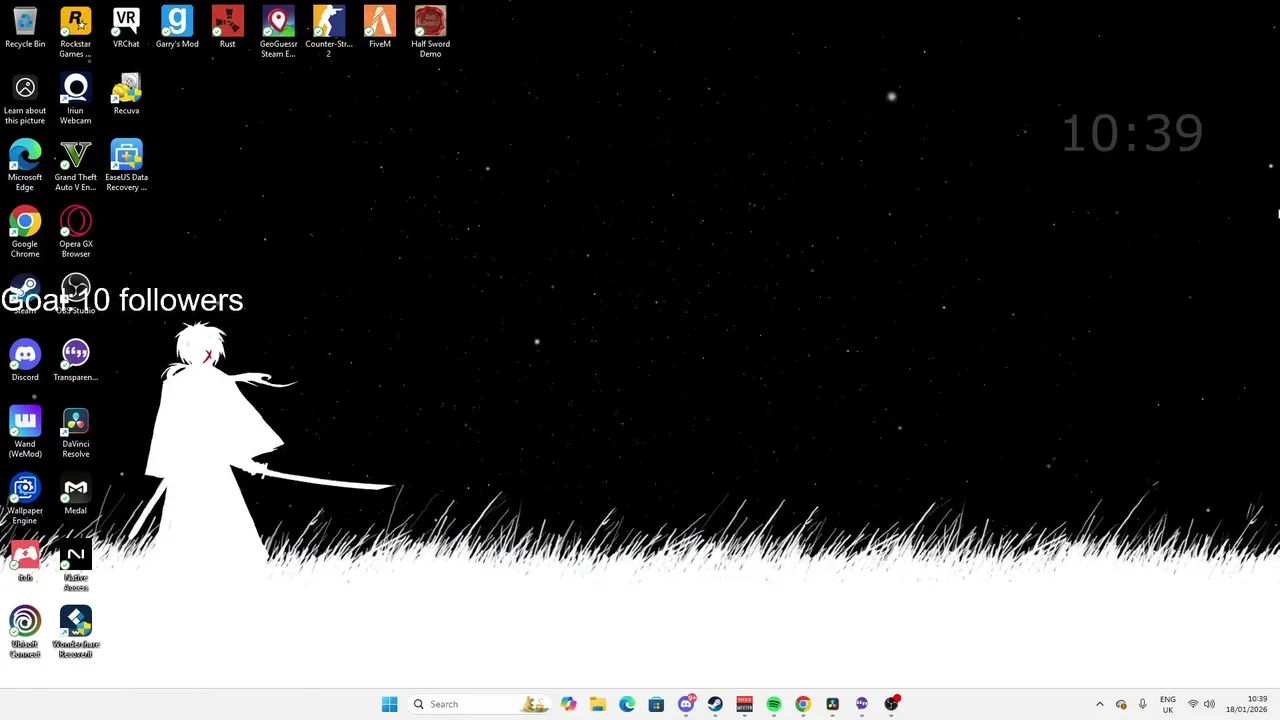Select the VRChat desktop icon
This screenshot has height=720, width=1280.
126,28
